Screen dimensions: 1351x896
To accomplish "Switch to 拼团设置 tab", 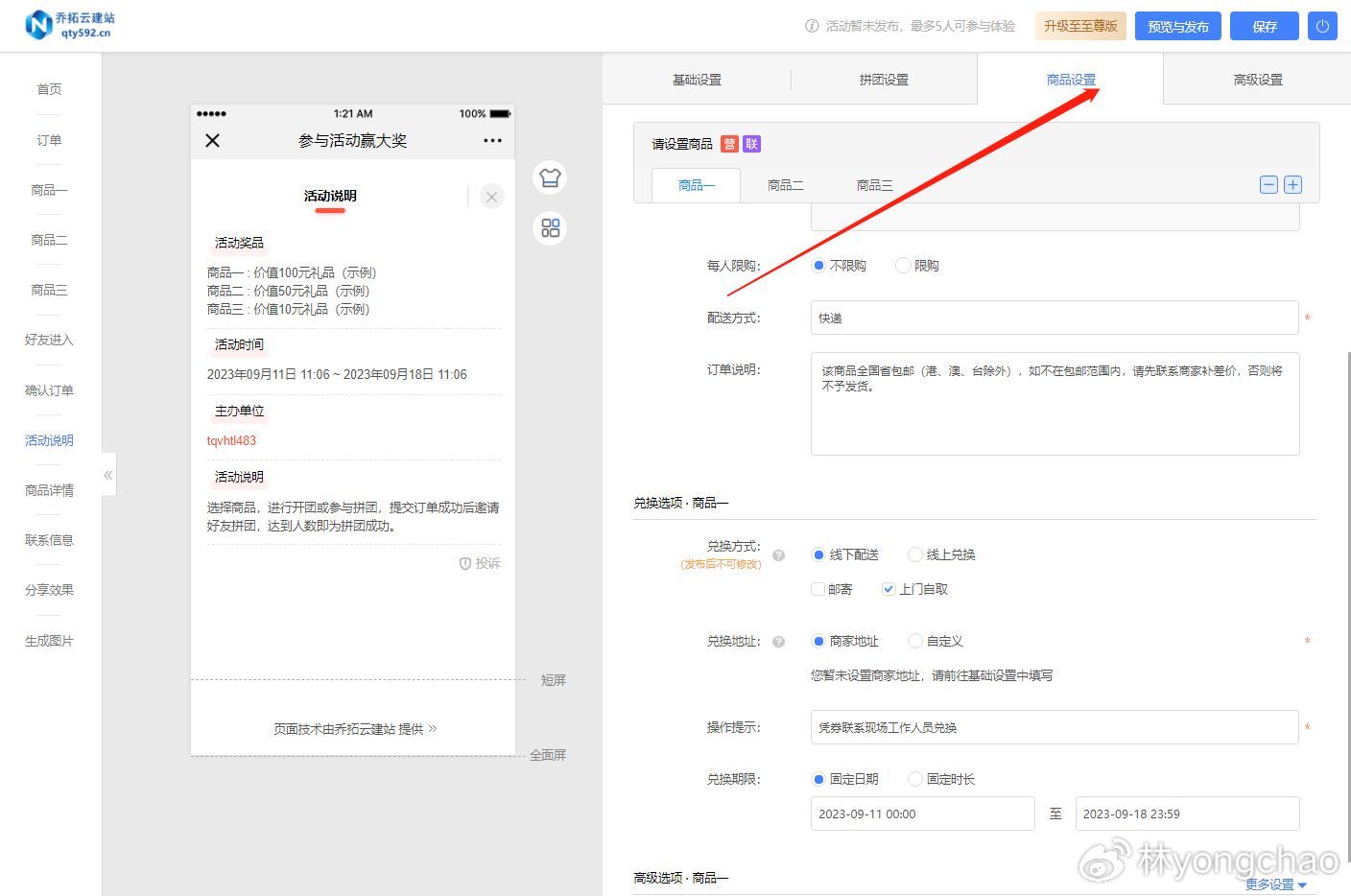I will 884,80.
